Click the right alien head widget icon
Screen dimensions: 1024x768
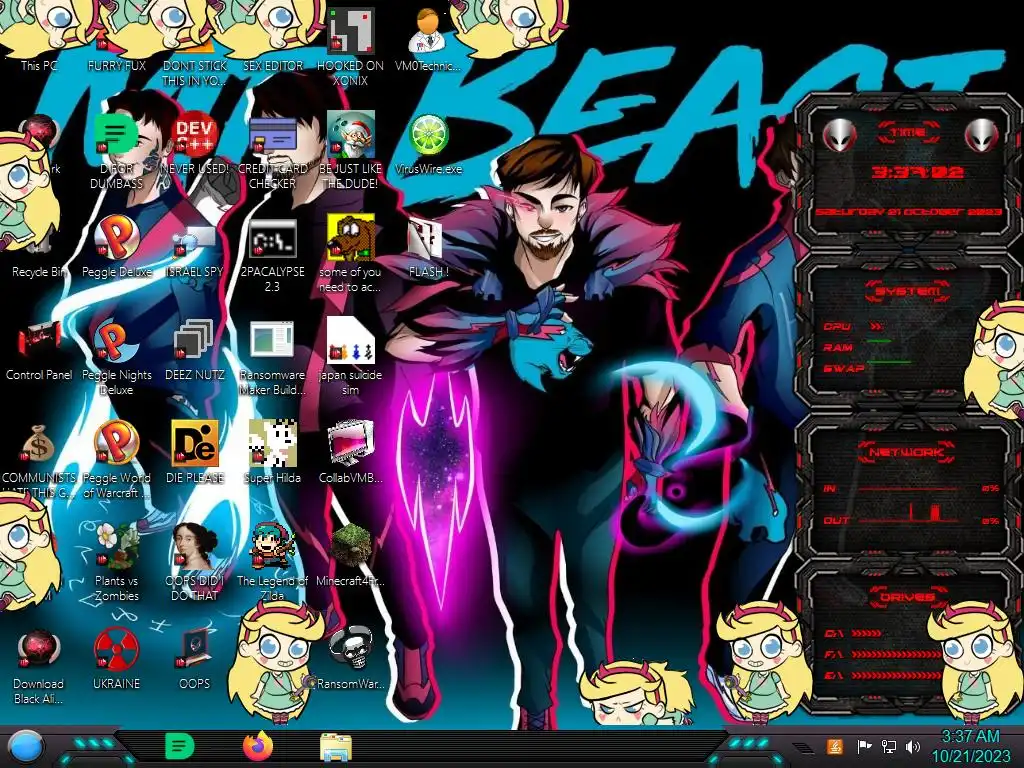point(982,135)
